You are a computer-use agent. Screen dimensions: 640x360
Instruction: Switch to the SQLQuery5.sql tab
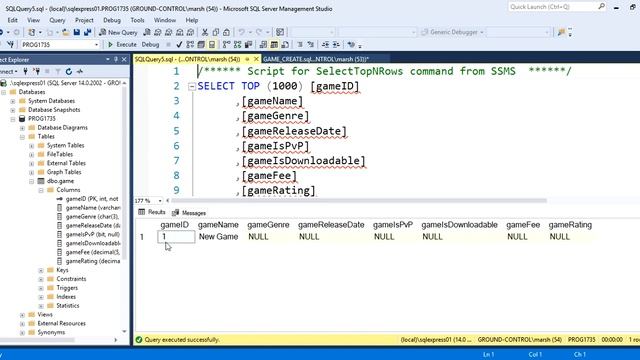click(187, 59)
